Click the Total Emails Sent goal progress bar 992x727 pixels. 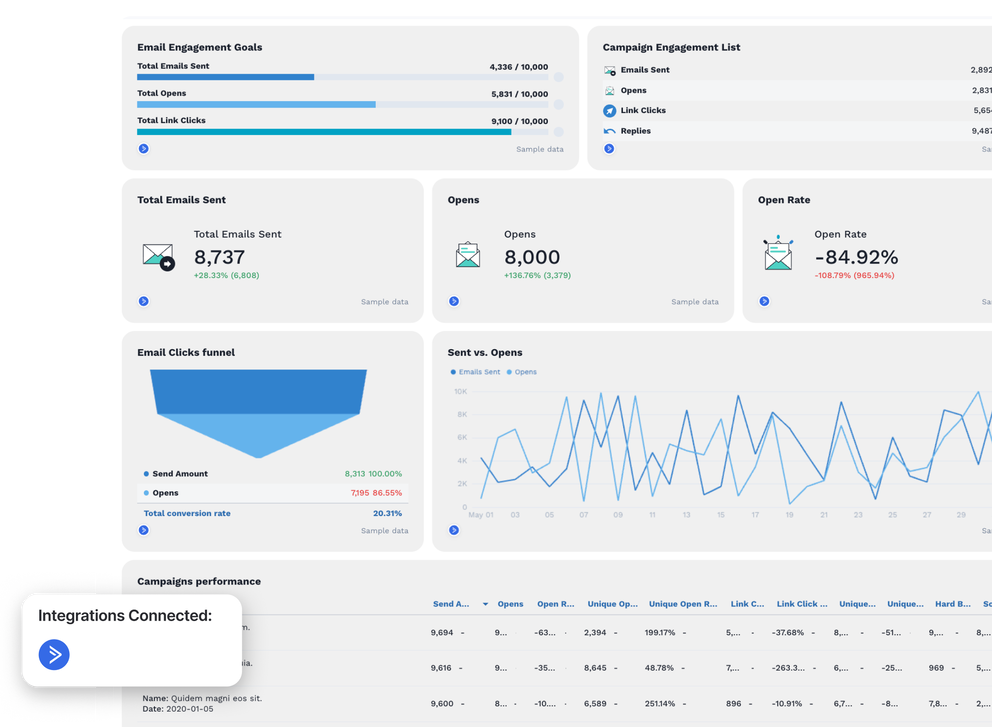coord(342,77)
